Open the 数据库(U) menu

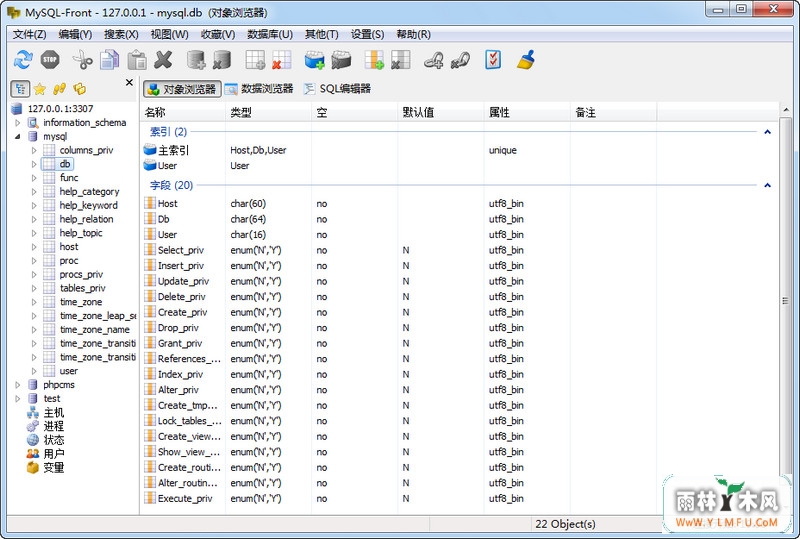[x=270, y=34]
